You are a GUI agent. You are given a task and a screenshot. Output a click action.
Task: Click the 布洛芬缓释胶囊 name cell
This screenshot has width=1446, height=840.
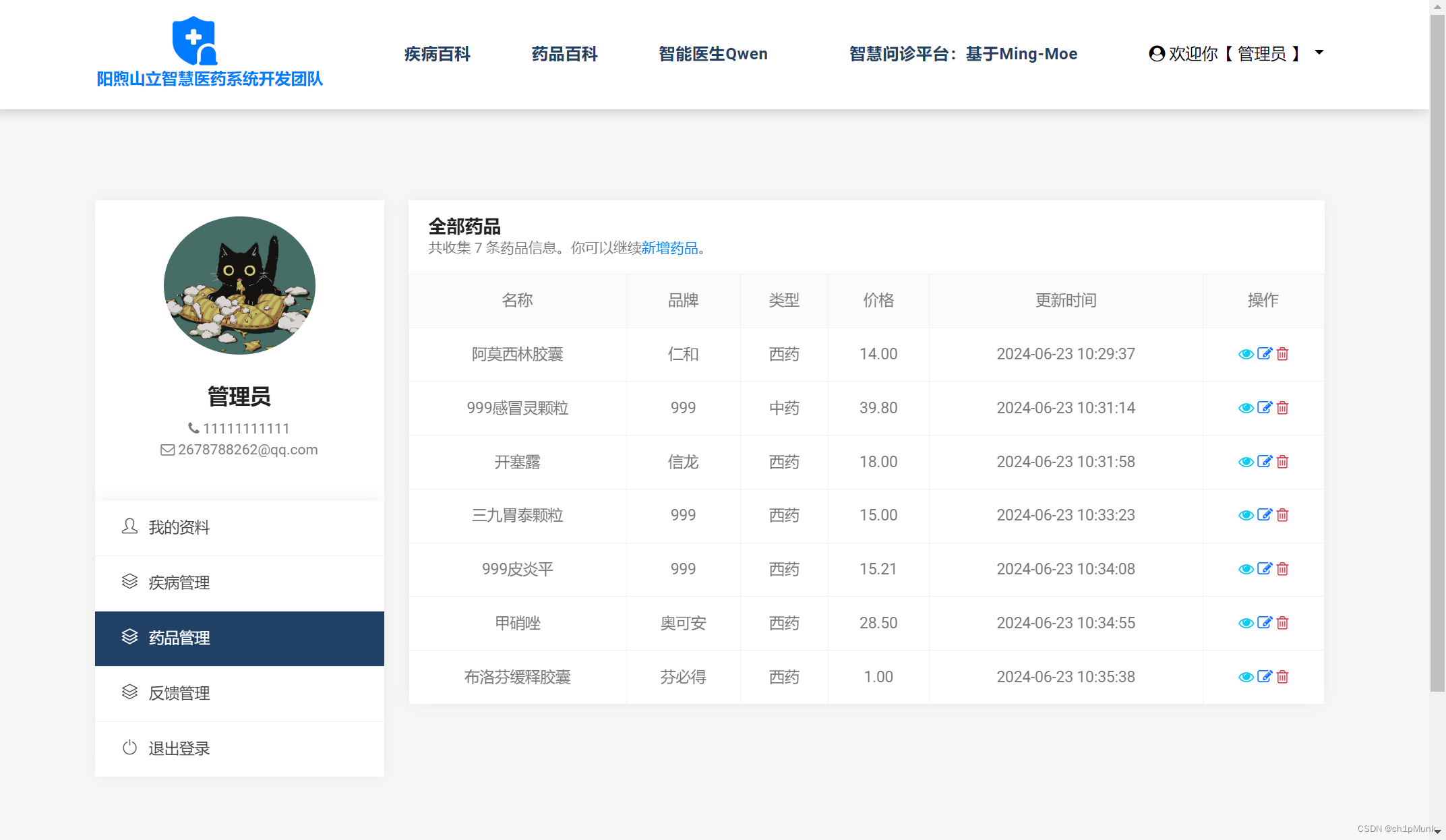[x=517, y=678]
